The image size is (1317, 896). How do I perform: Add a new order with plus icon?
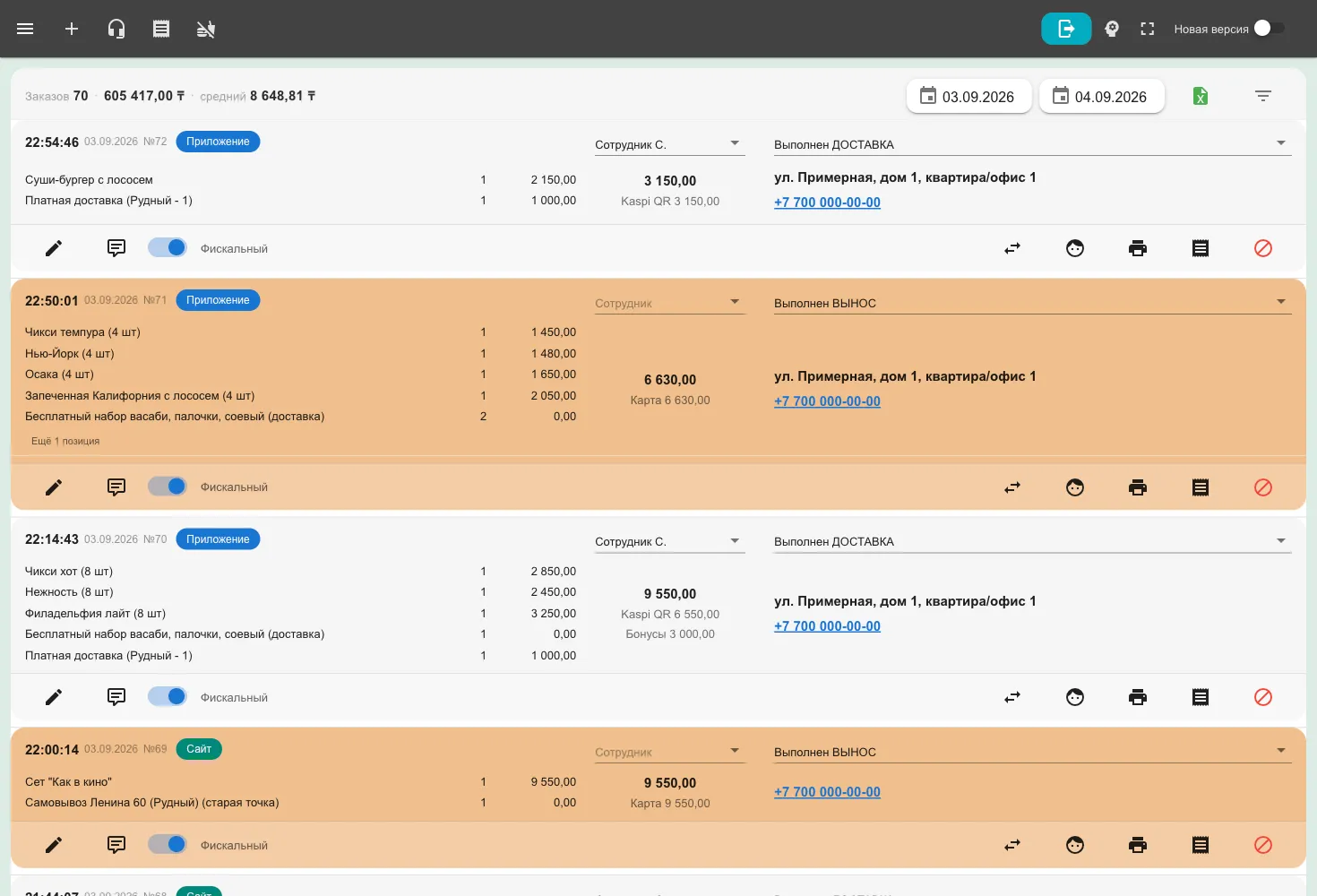pos(72,29)
